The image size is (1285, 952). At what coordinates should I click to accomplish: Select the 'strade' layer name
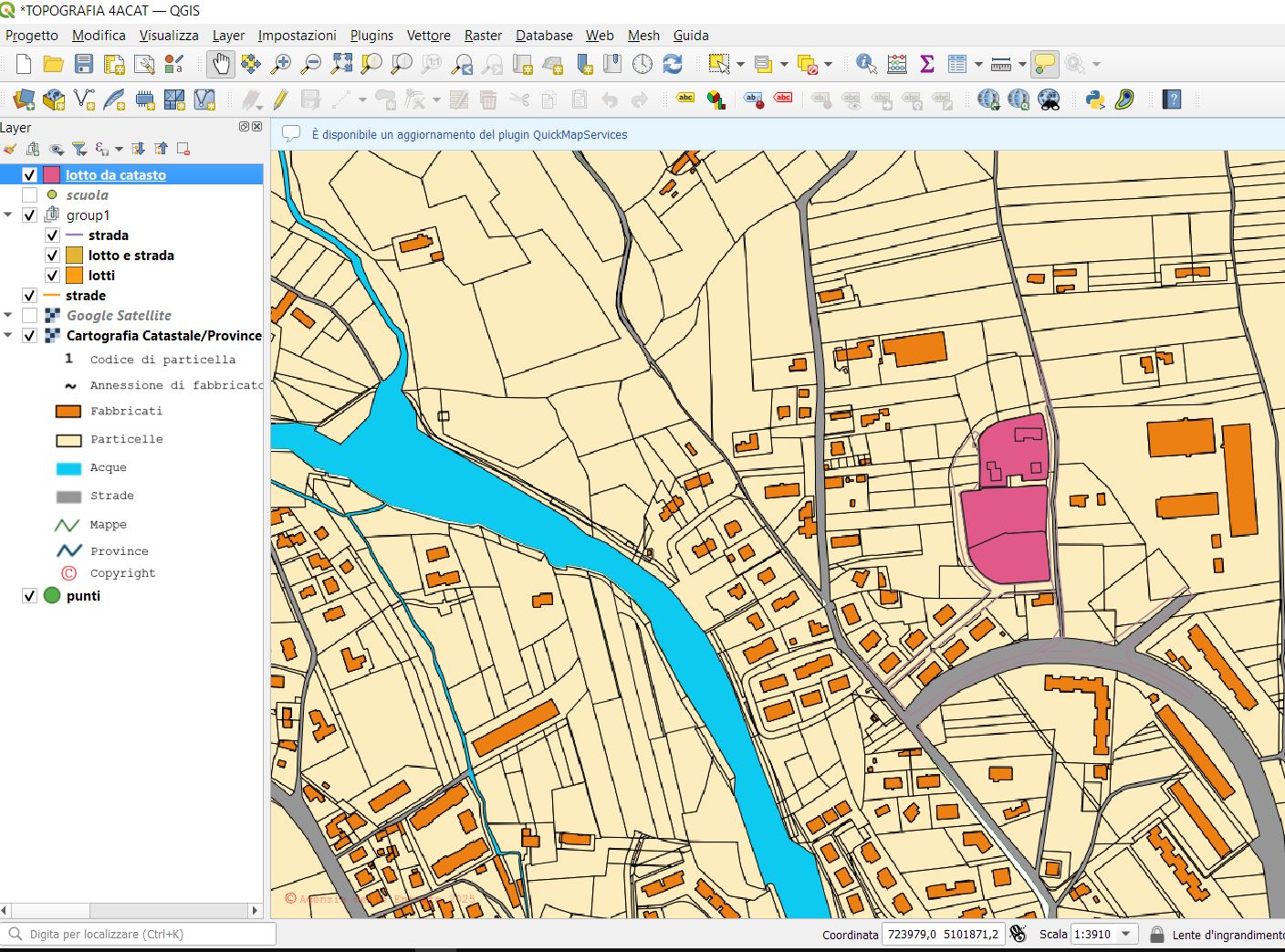[x=87, y=295]
